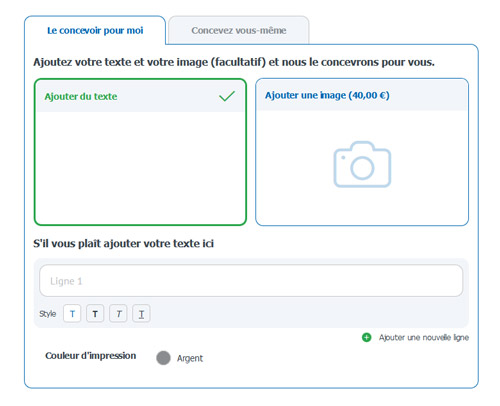Click the 'Ajoutez votre texte et votre image' heading
Image resolution: width=500 pixels, height=406 pixels.
pyautogui.click(x=234, y=62)
